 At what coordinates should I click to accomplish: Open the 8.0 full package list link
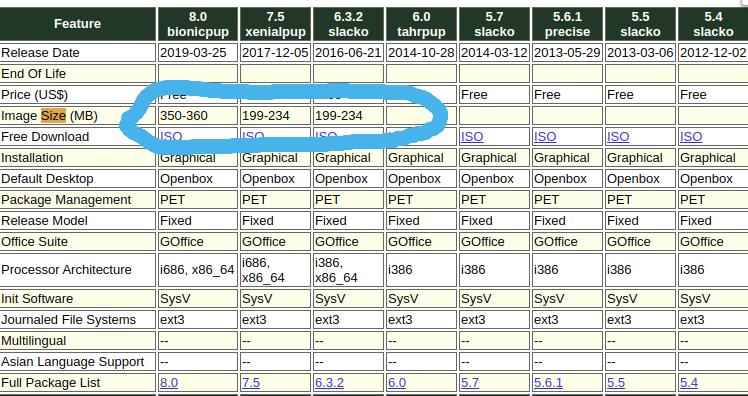(169, 383)
